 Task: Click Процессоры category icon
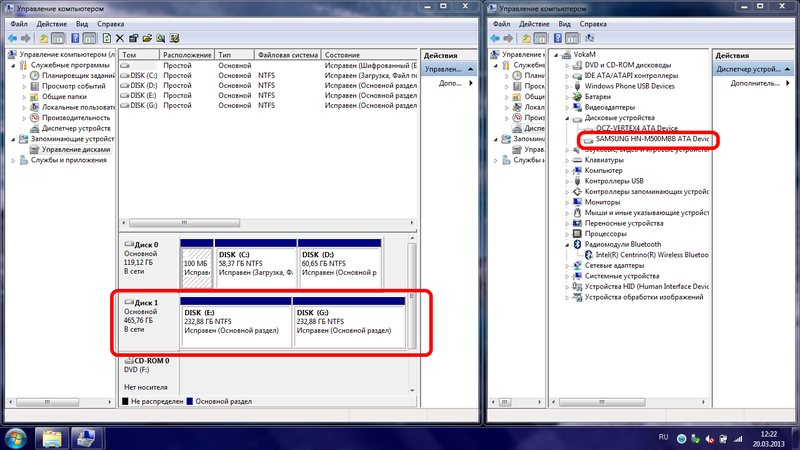[x=577, y=234]
